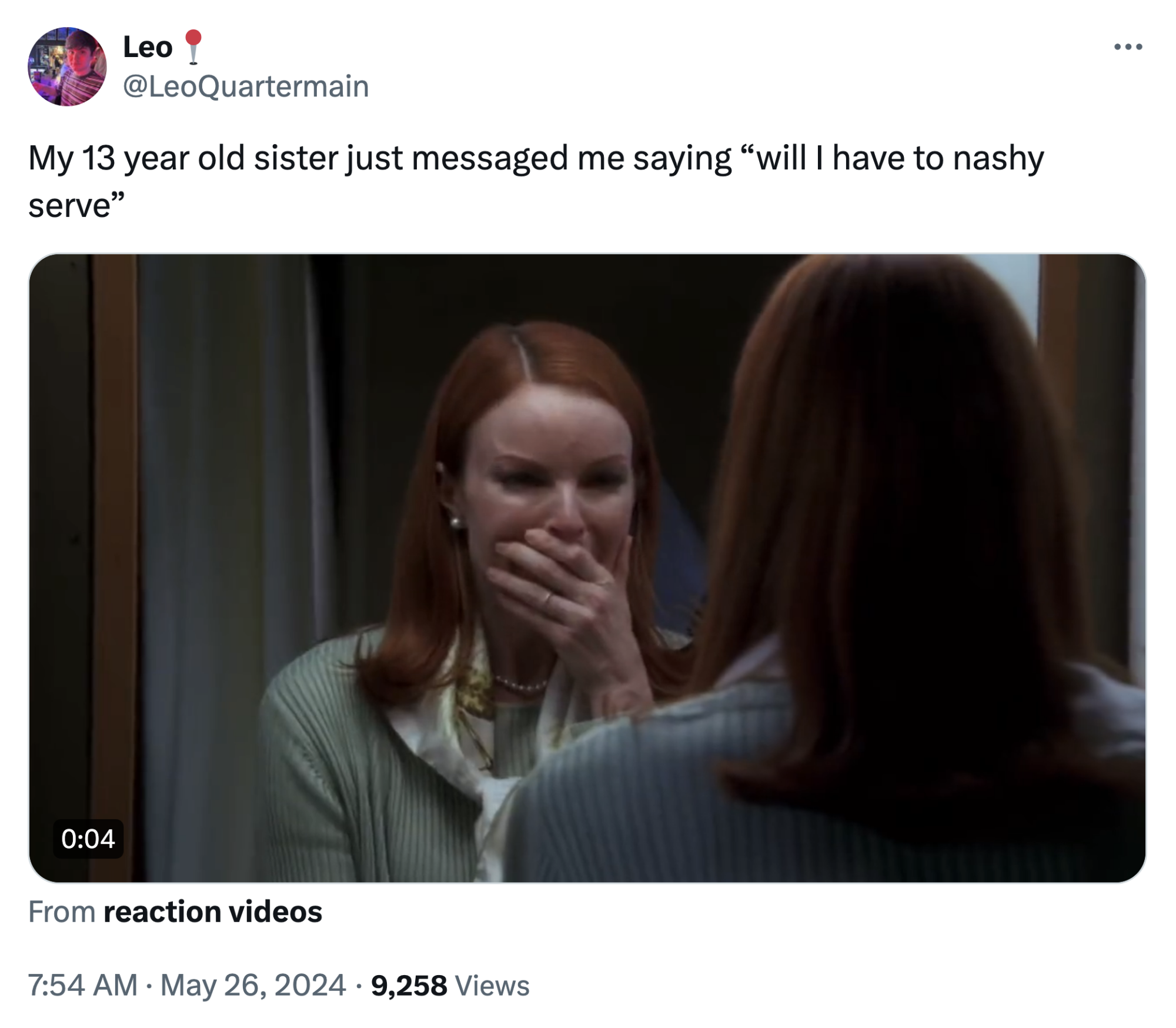Viewport: 1176px width, 1028px height.
Task: Click the 7:54 AM timestamp
Action: (82, 986)
